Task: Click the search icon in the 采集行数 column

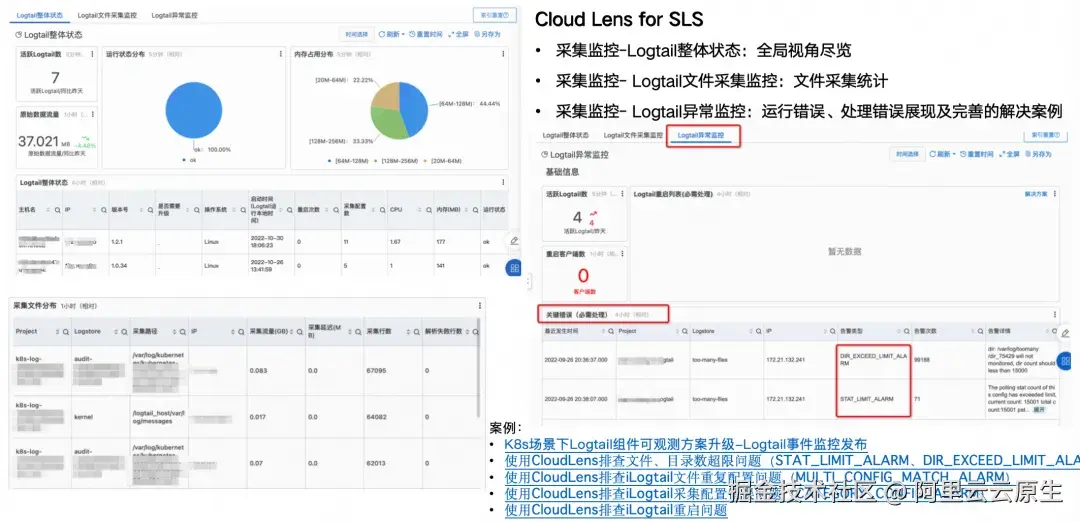Action: pyautogui.click(x=415, y=332)
